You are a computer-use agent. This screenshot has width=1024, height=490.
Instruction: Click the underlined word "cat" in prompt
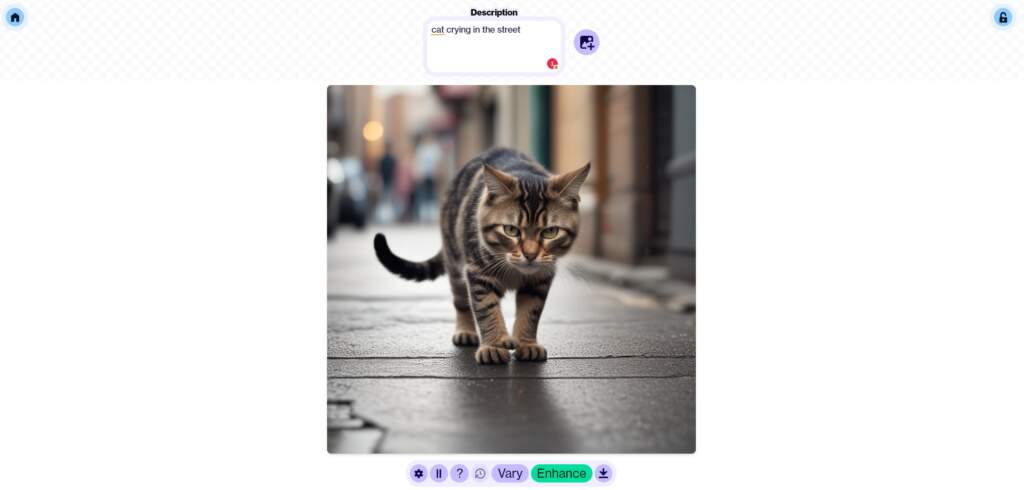pos(438,29)
